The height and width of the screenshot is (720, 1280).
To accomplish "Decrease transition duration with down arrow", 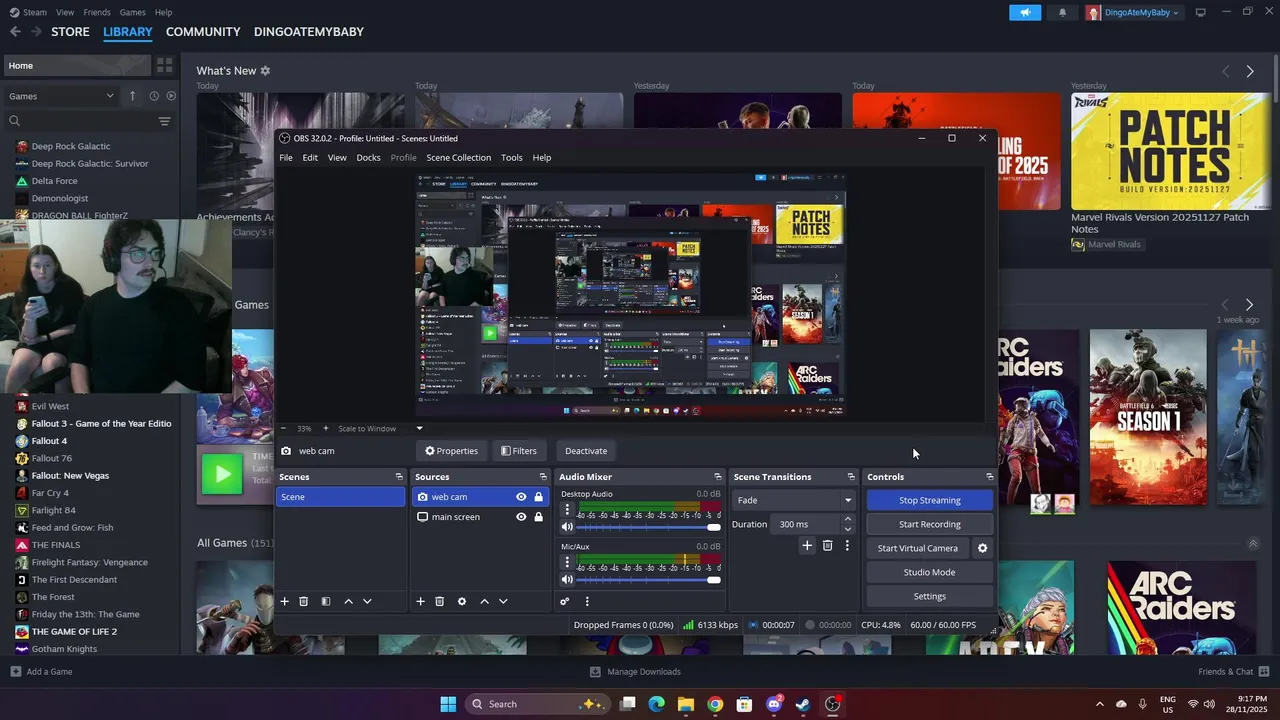I will (x=848, y=529).
